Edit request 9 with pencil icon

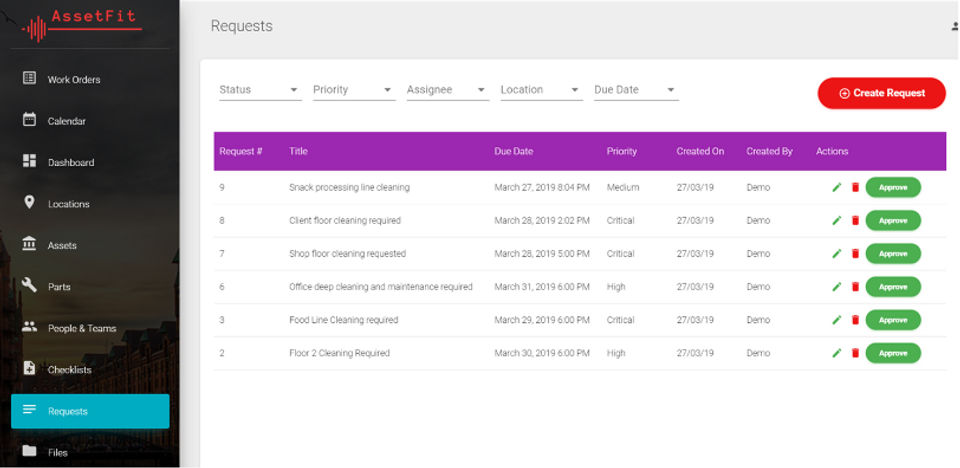837,187
